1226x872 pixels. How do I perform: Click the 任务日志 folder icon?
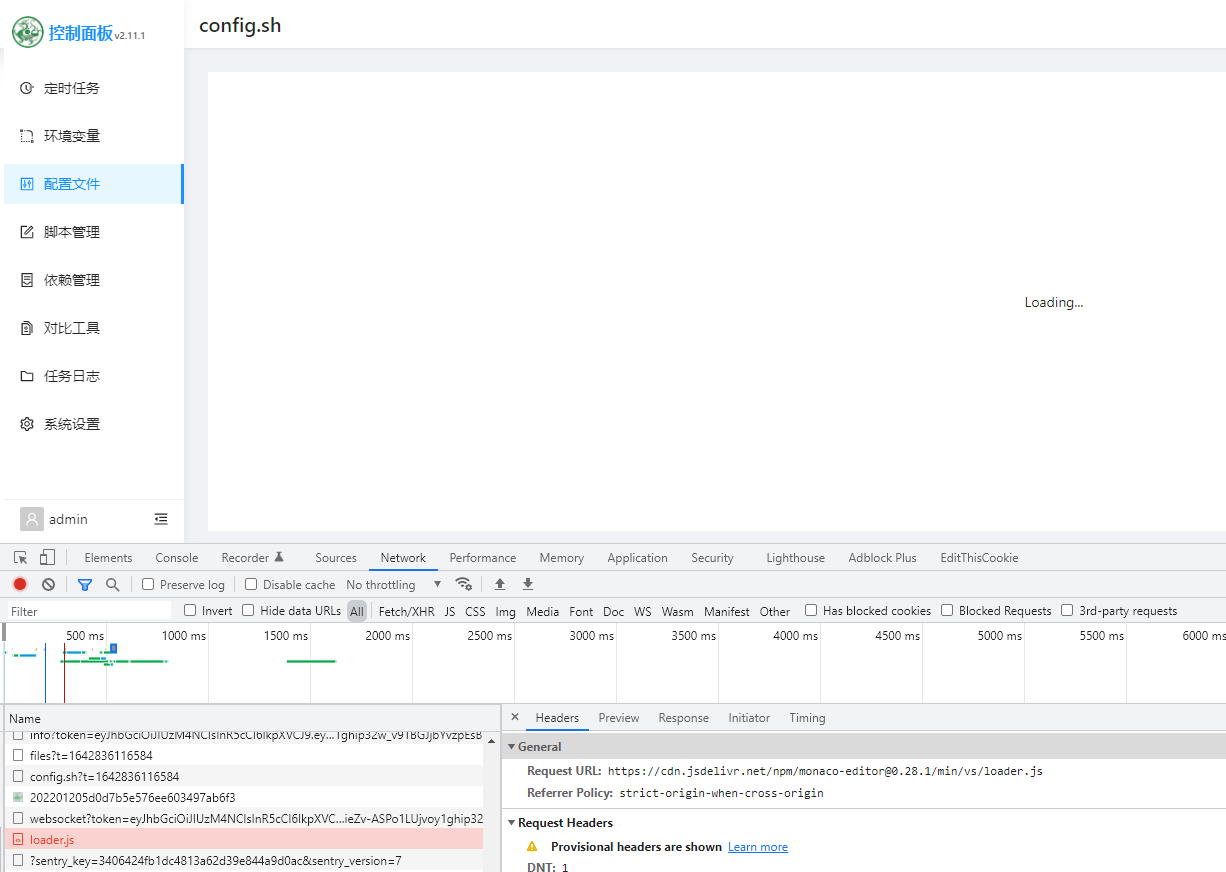(x=27, y=376)
